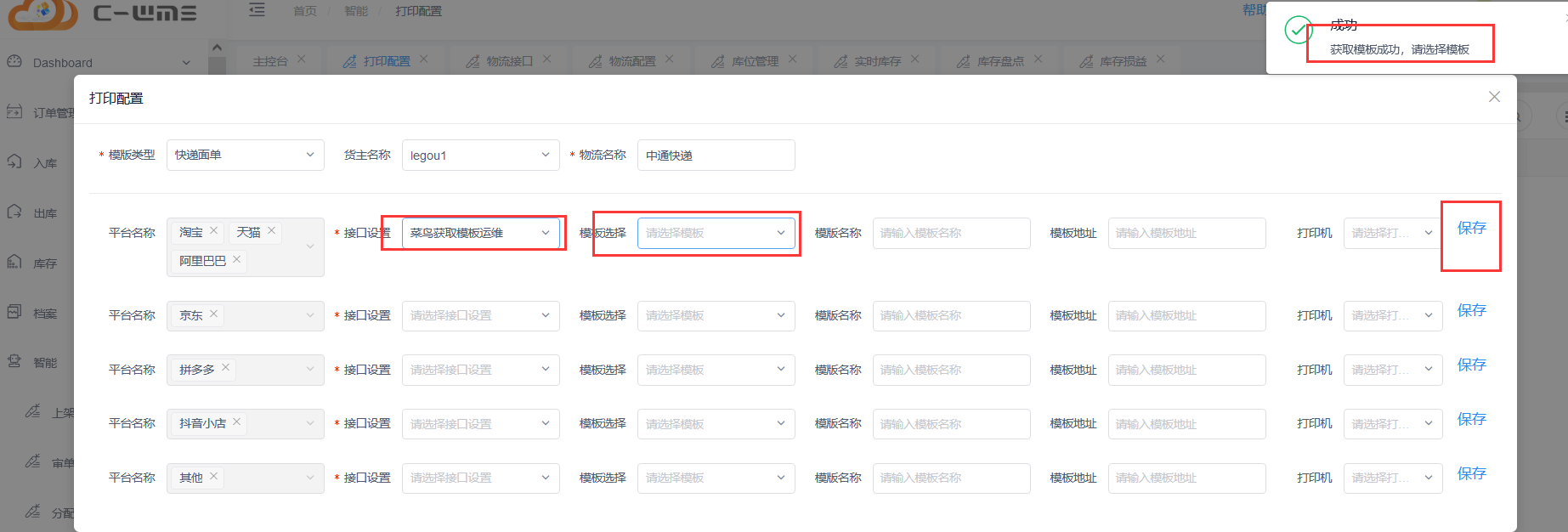Close the 库位管理 tab
The width and height of the screenshot is (1568, 532).
793,59
